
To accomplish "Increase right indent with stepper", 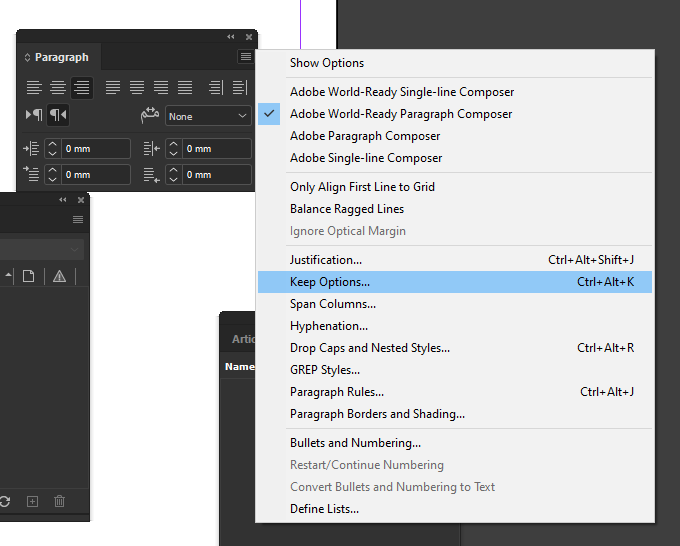I will pos(173,144).
